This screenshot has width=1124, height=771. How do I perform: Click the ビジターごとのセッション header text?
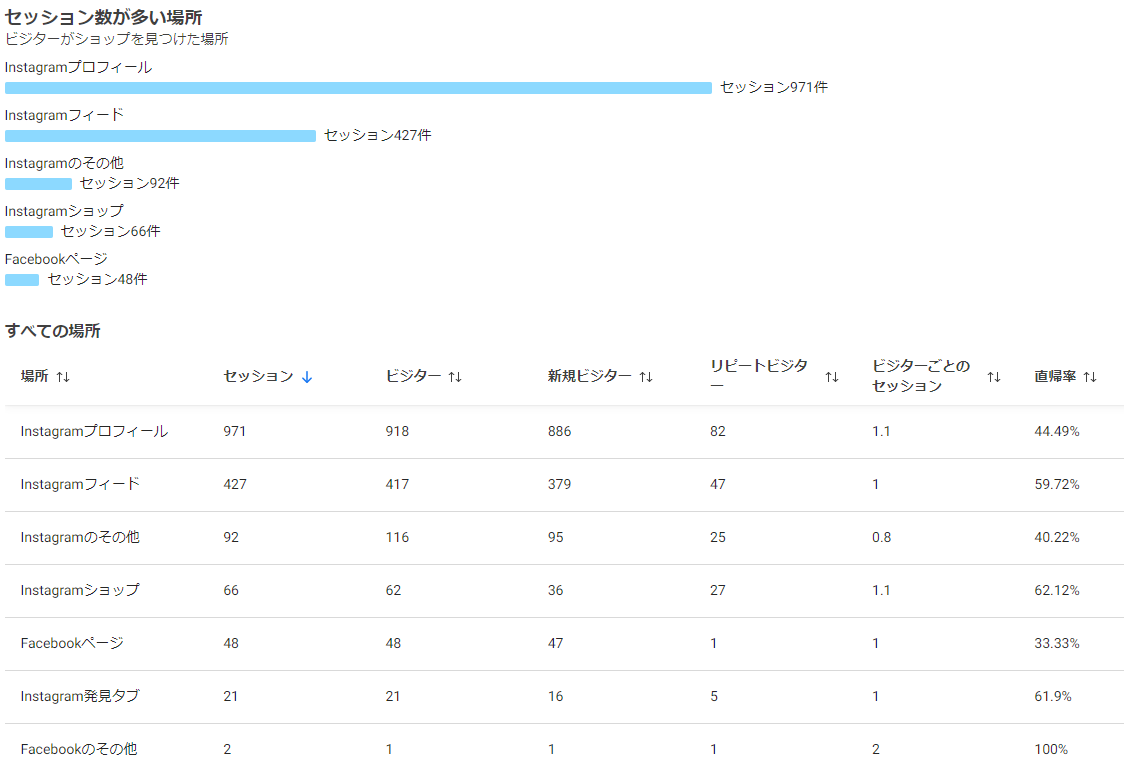pyautogui.click(x=921, y=376)
